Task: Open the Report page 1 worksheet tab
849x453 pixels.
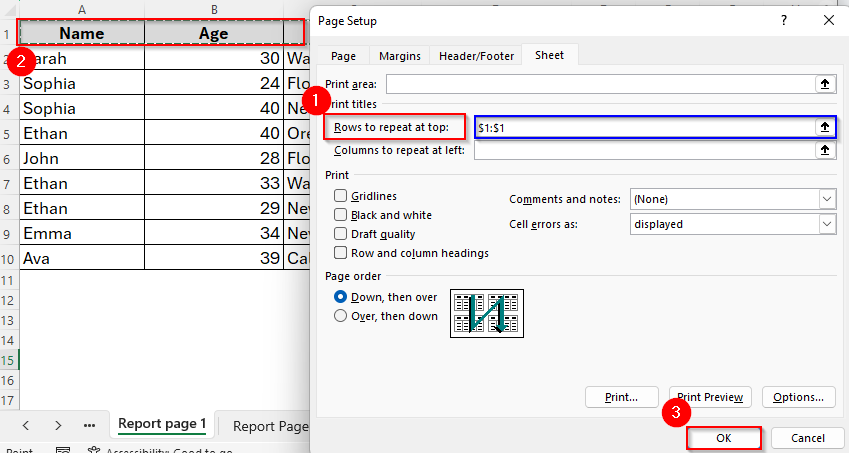Action: tap(162, 424)
